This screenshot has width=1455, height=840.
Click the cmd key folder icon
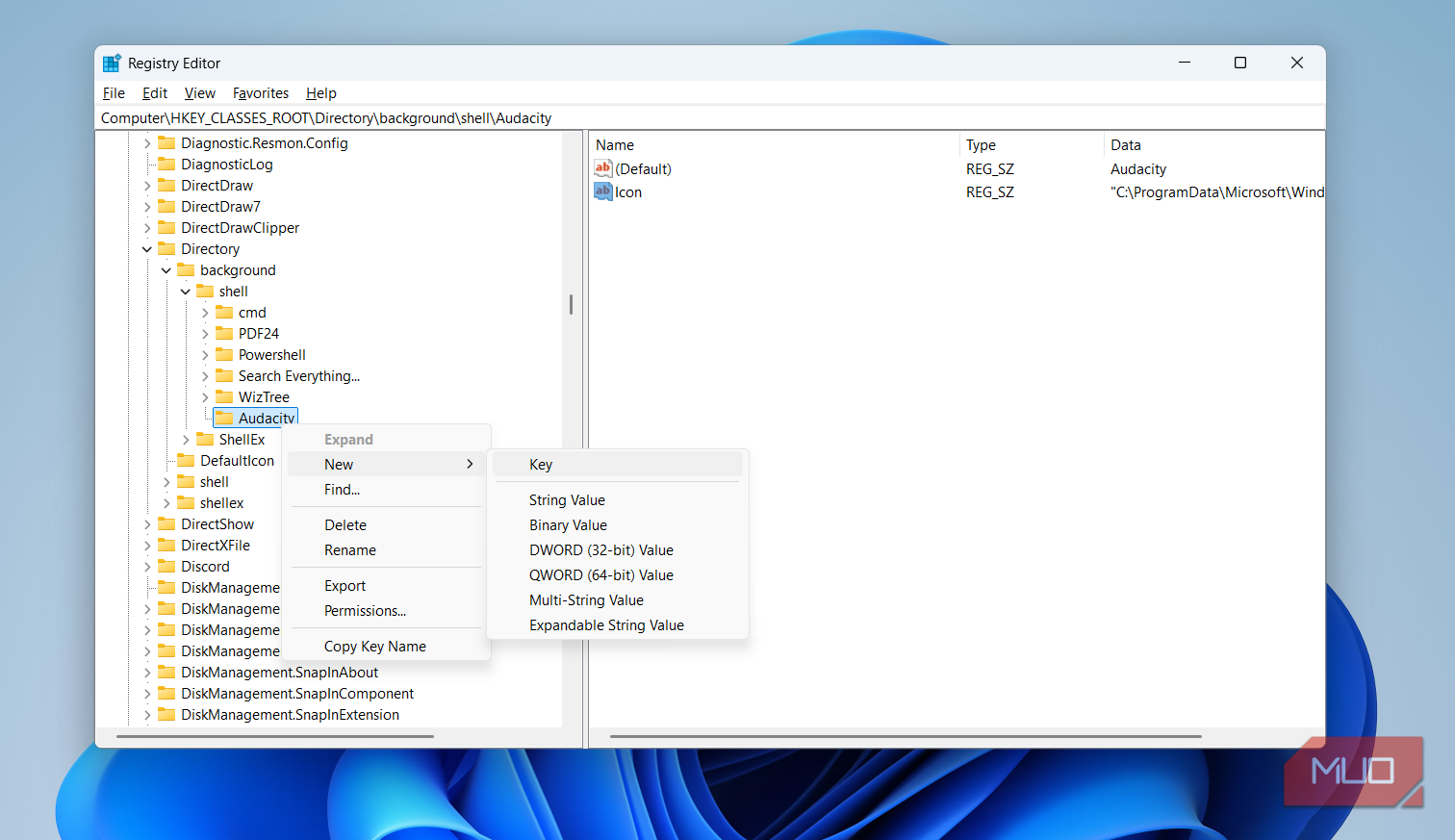(224, 312)
